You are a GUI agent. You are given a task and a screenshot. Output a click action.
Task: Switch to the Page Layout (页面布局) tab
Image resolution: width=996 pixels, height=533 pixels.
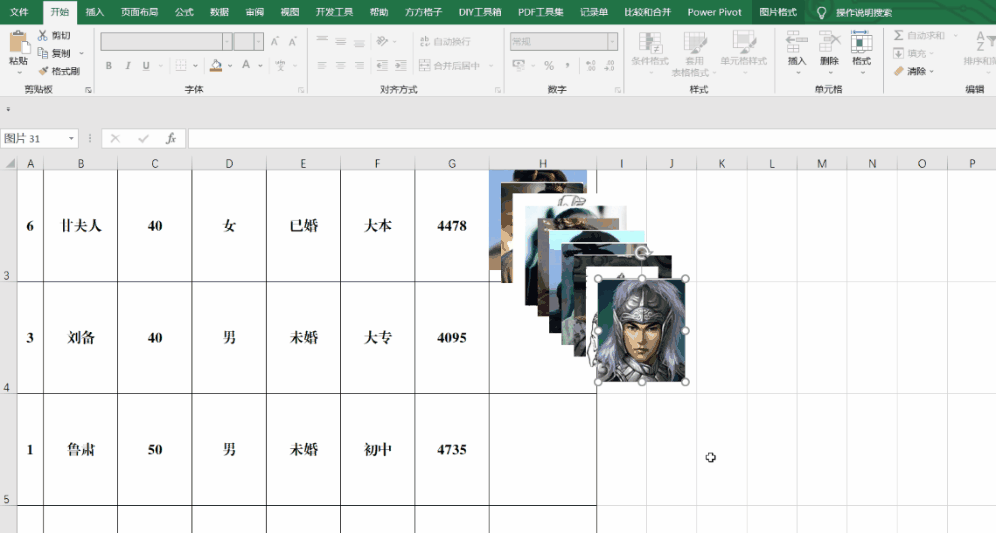coord(140,12)
